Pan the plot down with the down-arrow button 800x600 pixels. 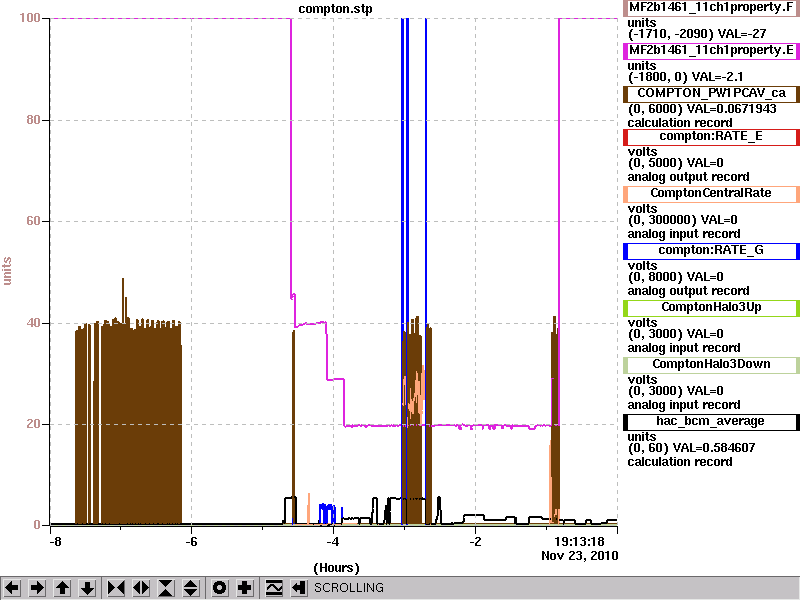tap(87, 588)
